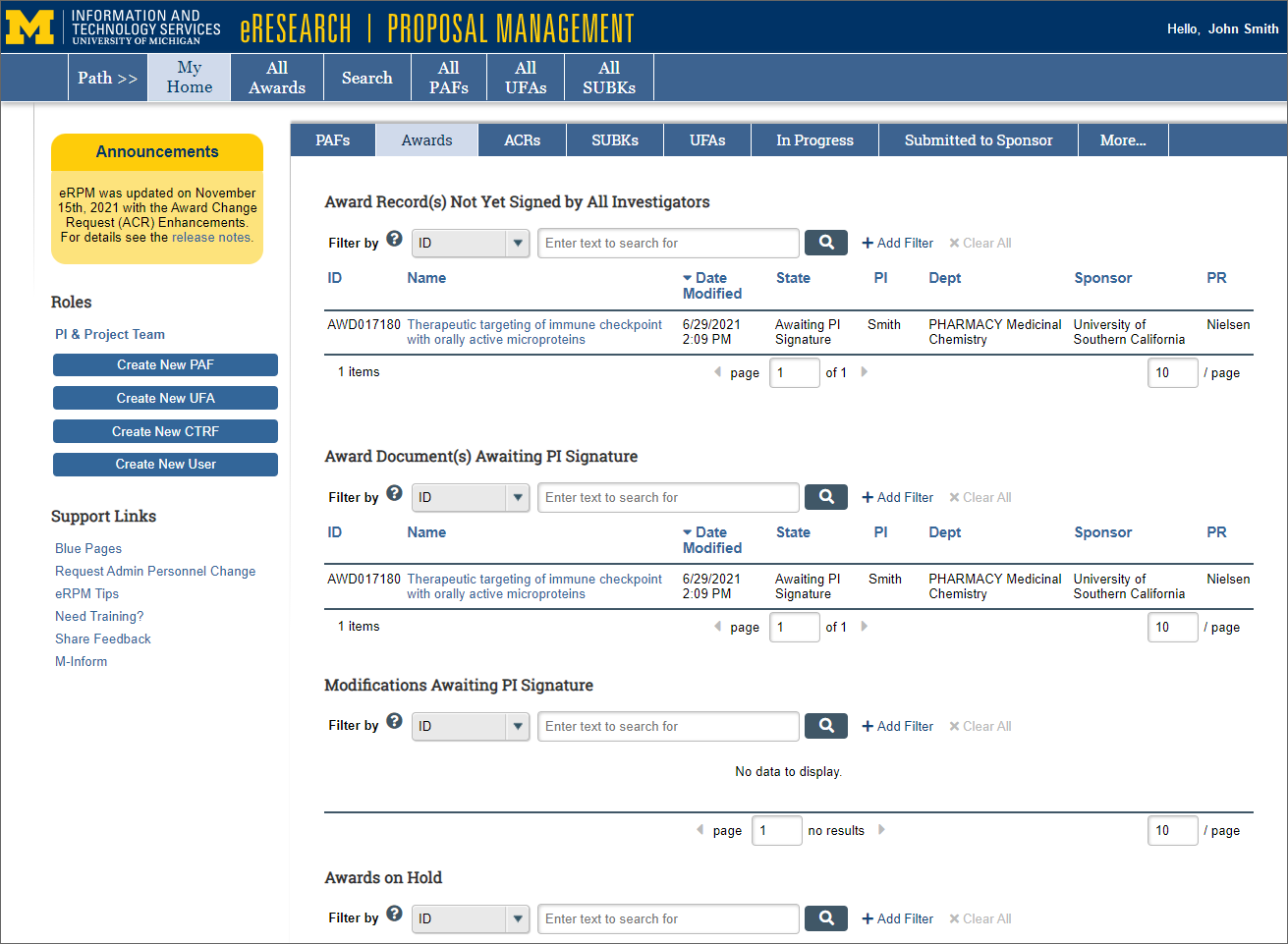Image resolution: width=1288 pixels, height=944 pixels.
Task: Click items-per-page field in Modifications table
Action: [x=1173, y=830]
